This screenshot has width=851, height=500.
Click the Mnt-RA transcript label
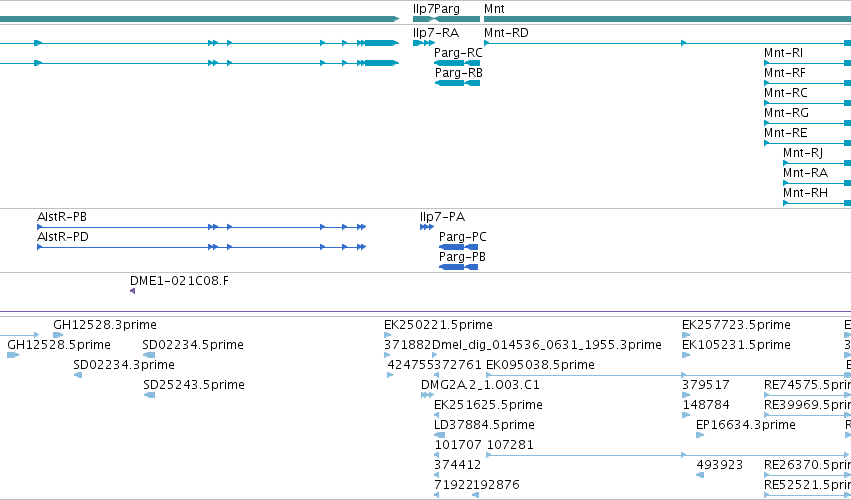tap(805, 173)
